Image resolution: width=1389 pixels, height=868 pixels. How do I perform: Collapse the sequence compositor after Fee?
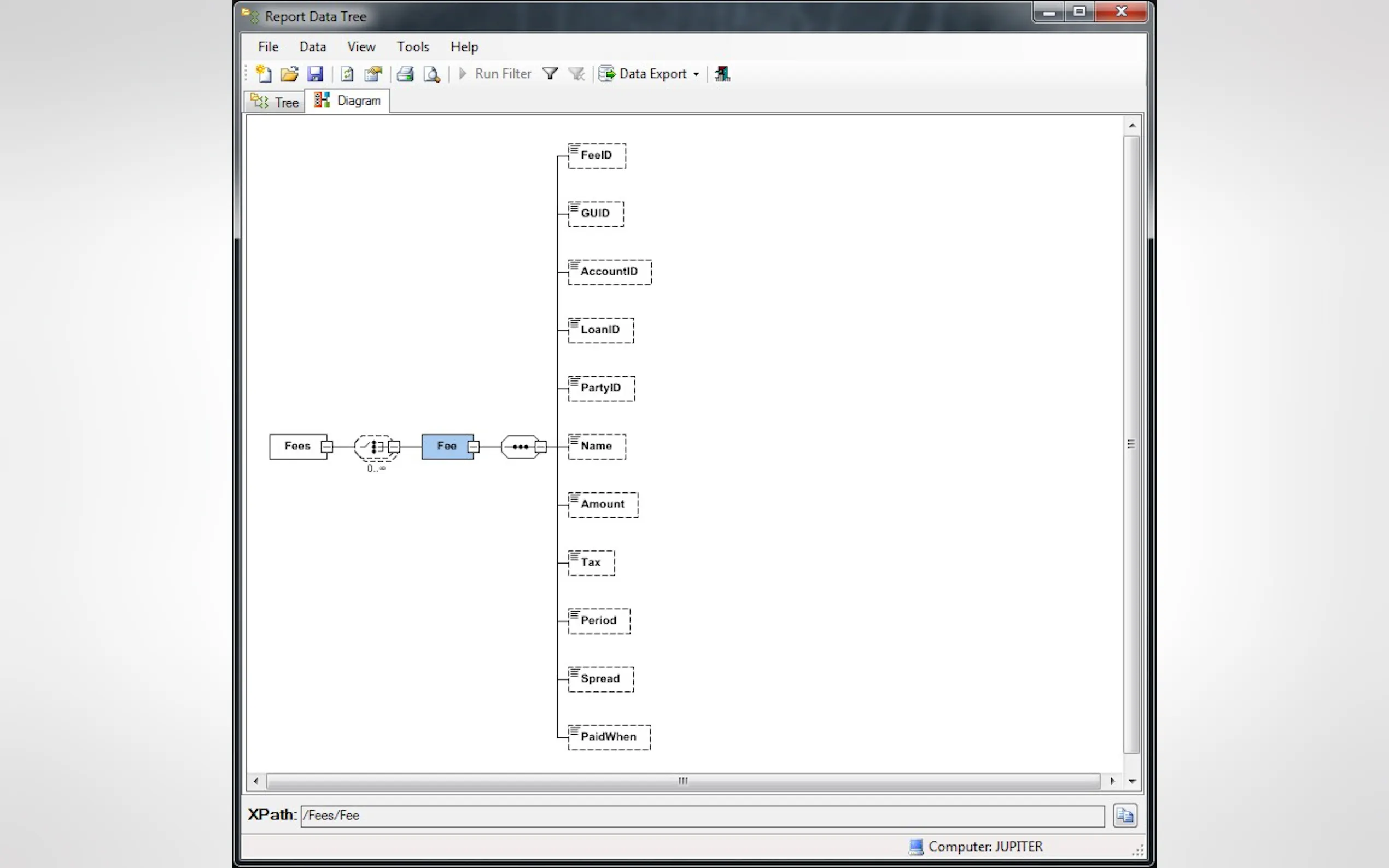(x=540, y=447)
